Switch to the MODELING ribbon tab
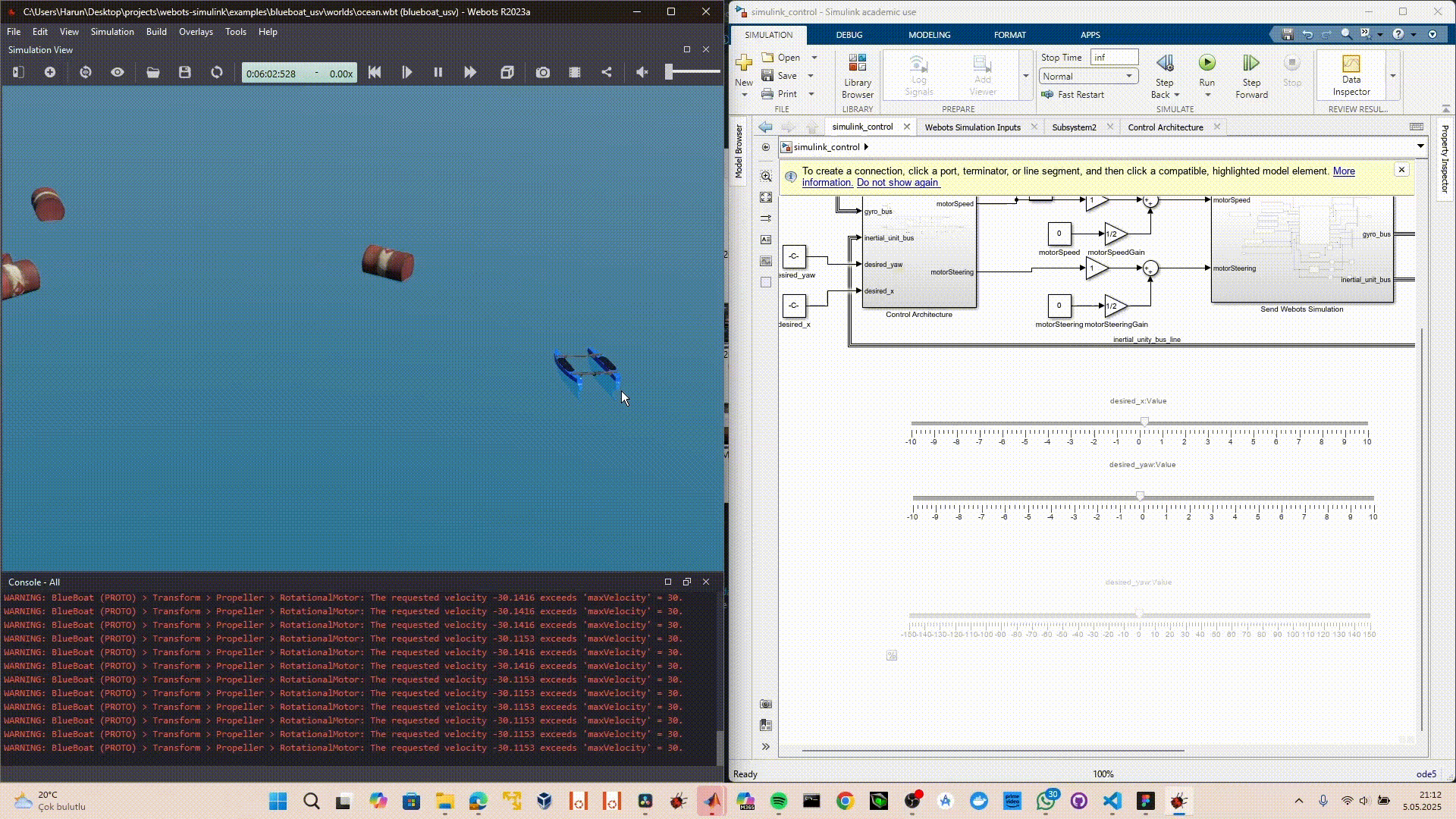1456x819 pixels. pos(930,35)
